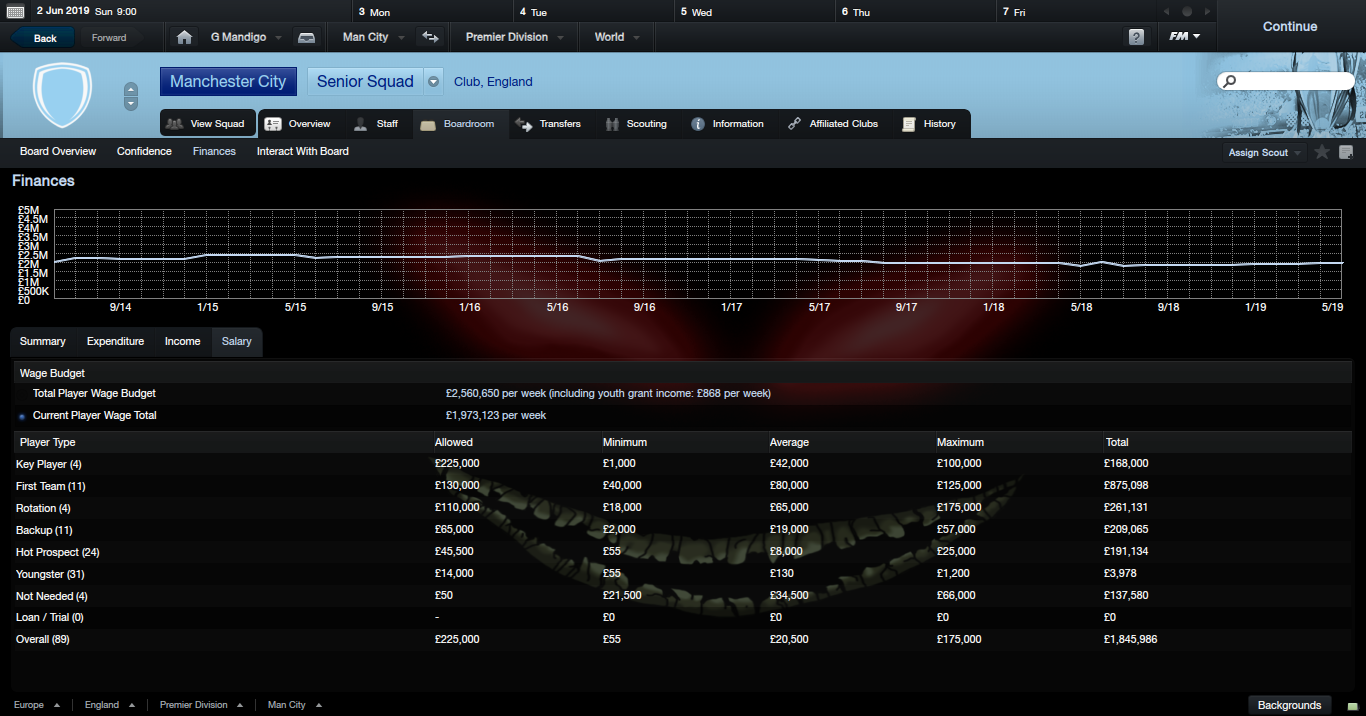1366x716 pixels.
Task: Click the previous arrow on the calendar strip
Action: 1166,12
